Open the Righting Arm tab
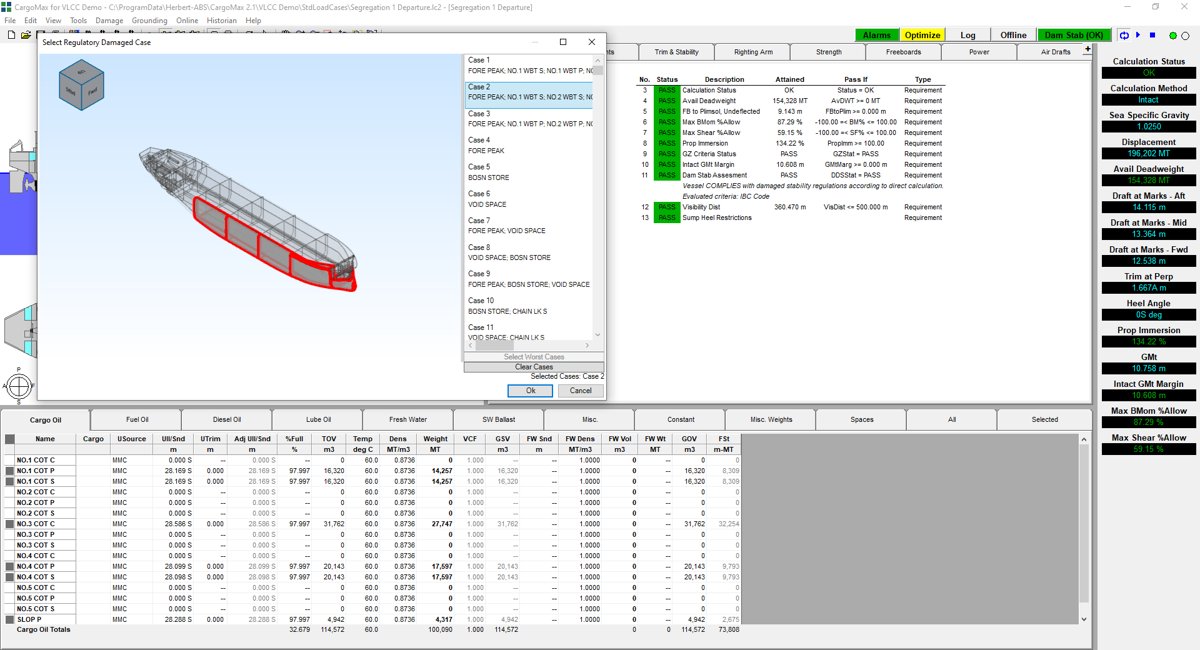 tap(752, 51)
